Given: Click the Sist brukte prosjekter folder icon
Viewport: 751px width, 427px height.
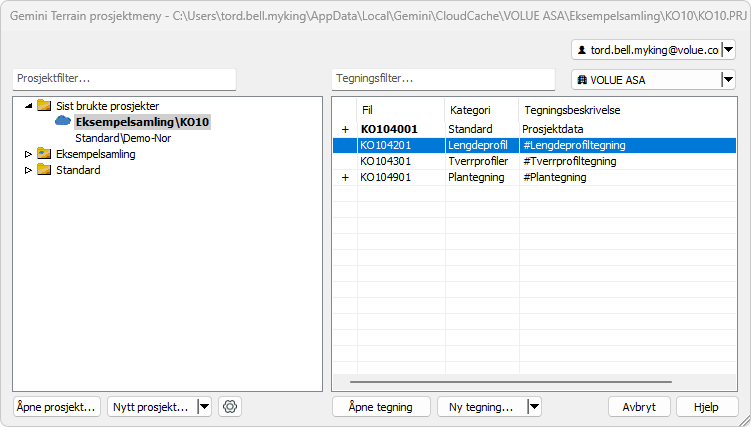Looking at the screenshot, I should [43, 105].
